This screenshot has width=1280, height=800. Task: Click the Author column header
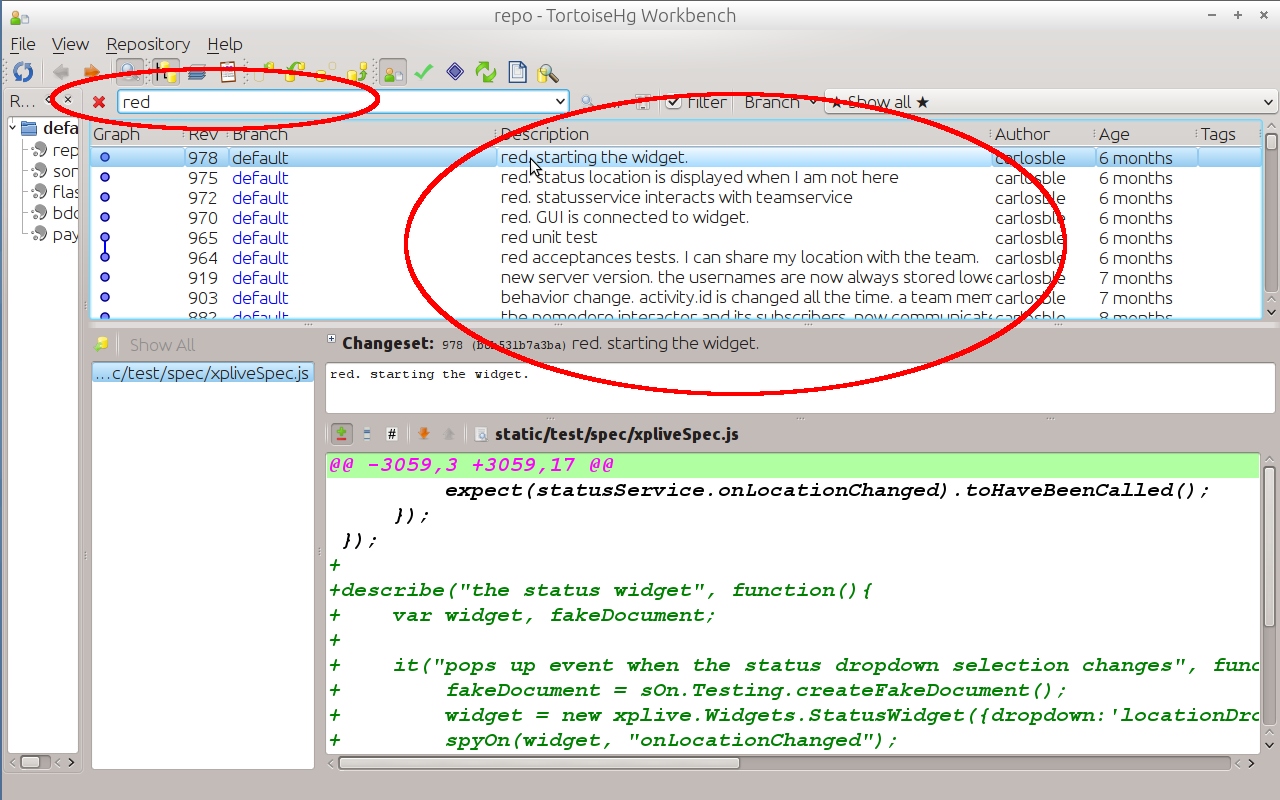(x=1043, y=134)
